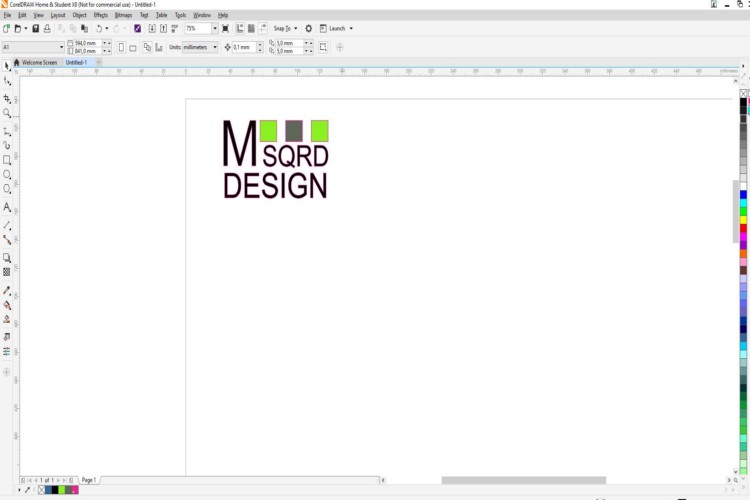Select the Connector tool
Viewport: 750px width, 500px height.
(x=7, y=240)
